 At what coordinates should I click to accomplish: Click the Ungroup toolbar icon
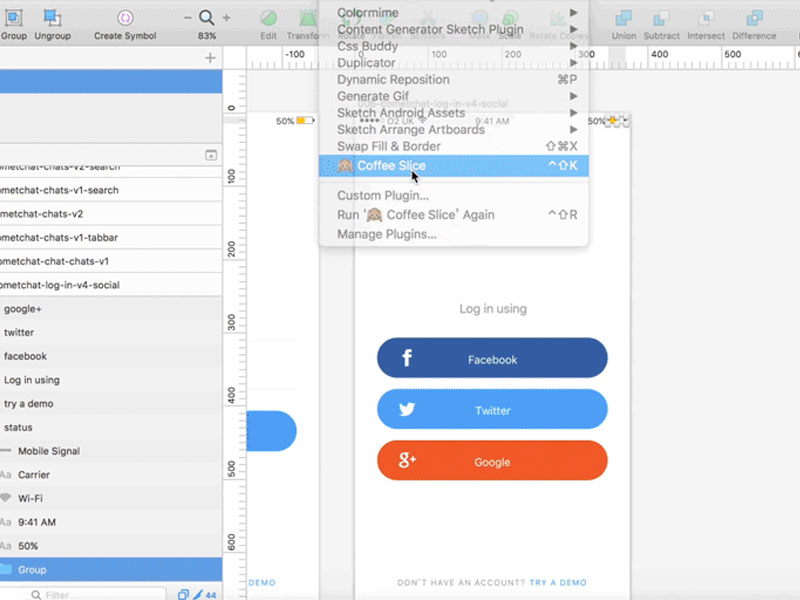(x=52, y=18)
